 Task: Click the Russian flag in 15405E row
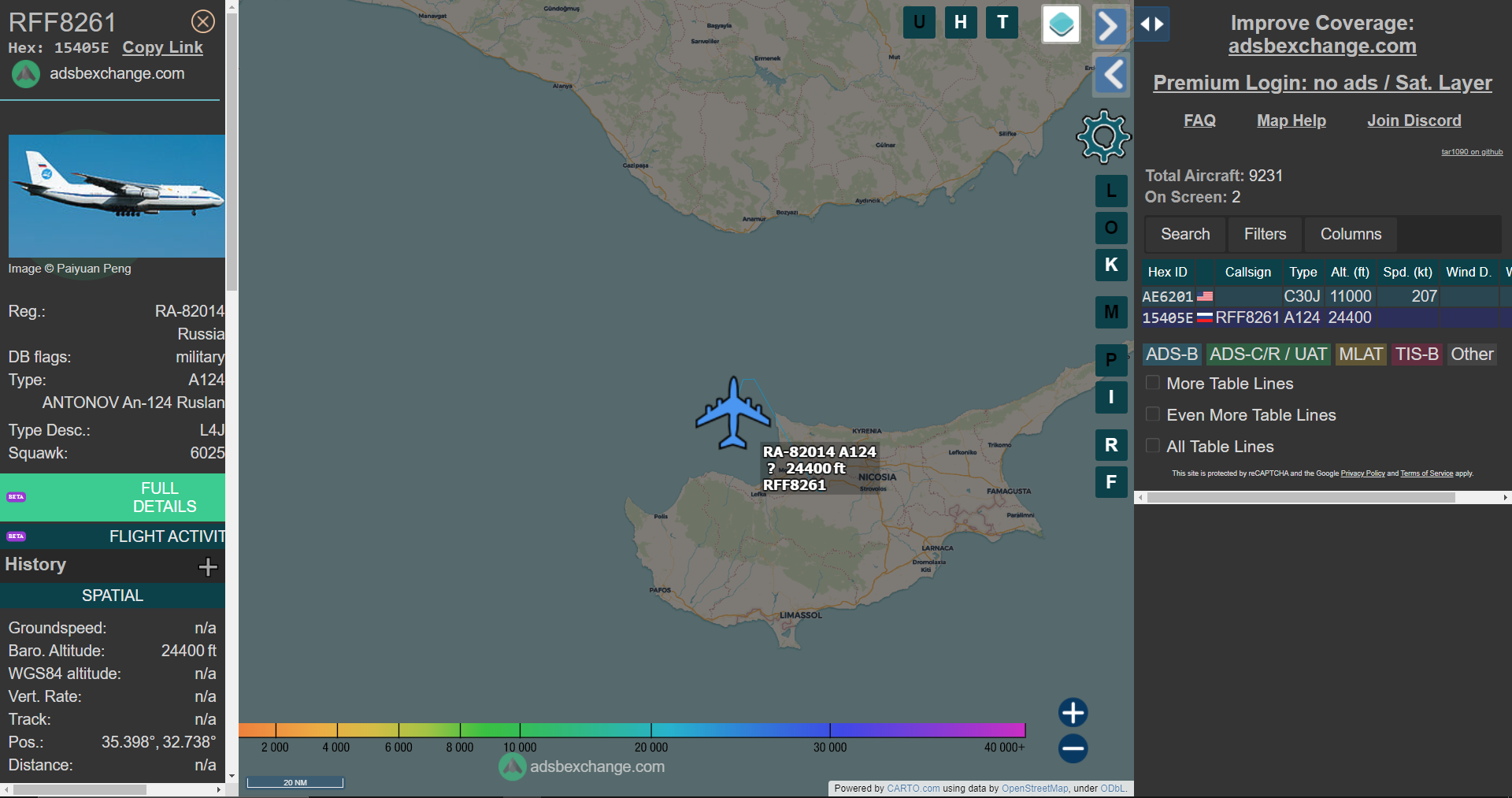pos(1205,317)
